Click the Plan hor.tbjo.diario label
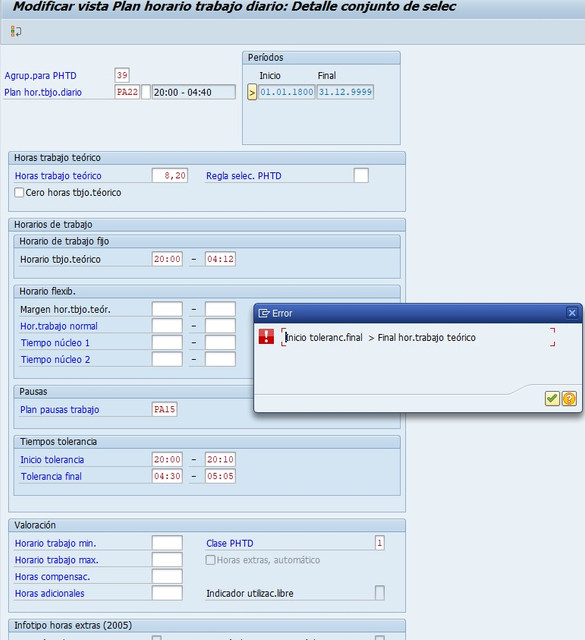585x640 pixels. pos(43,92)
